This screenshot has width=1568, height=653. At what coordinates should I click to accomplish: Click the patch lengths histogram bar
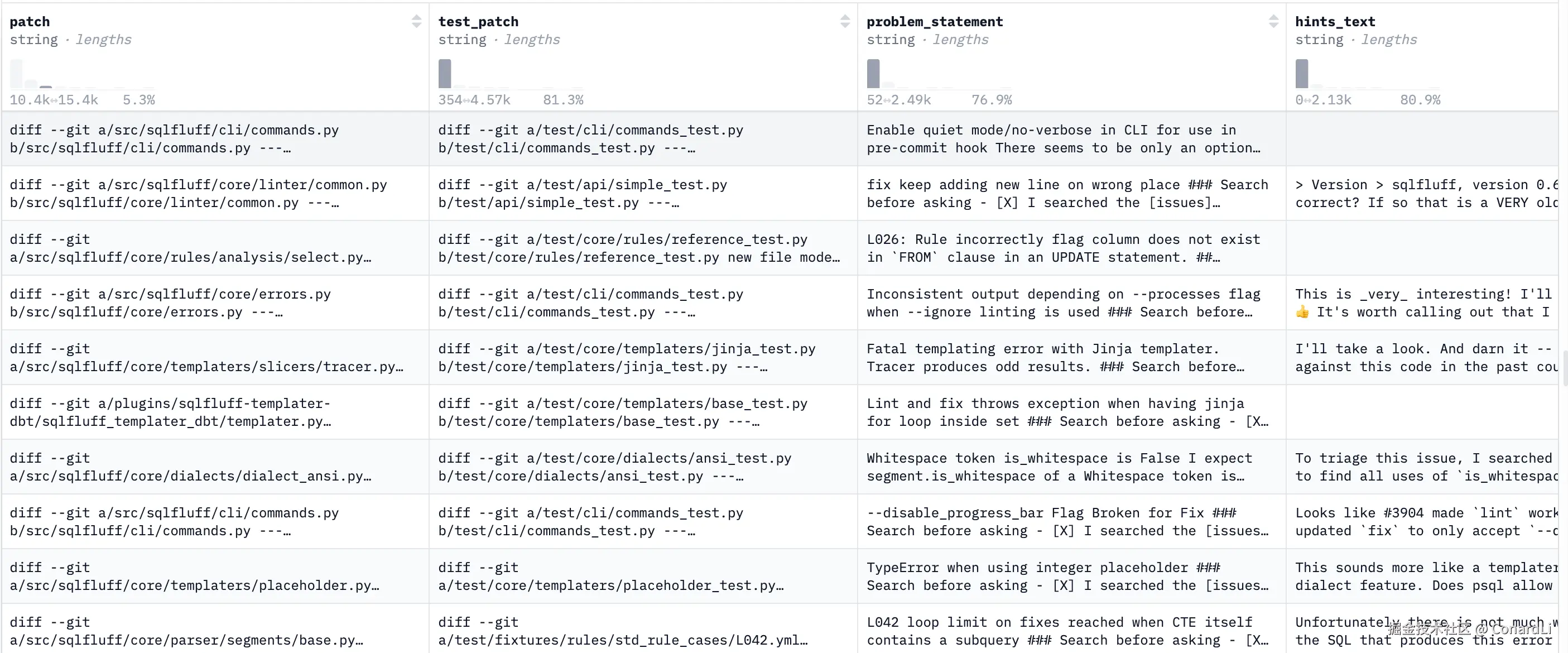click(x=16, y=73)
